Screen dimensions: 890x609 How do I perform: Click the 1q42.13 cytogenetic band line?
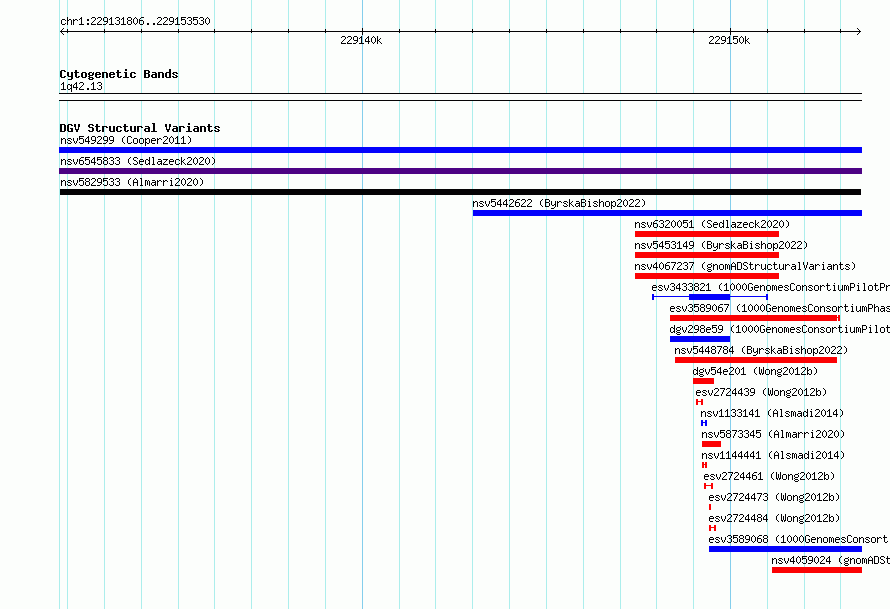coord(460,97)
